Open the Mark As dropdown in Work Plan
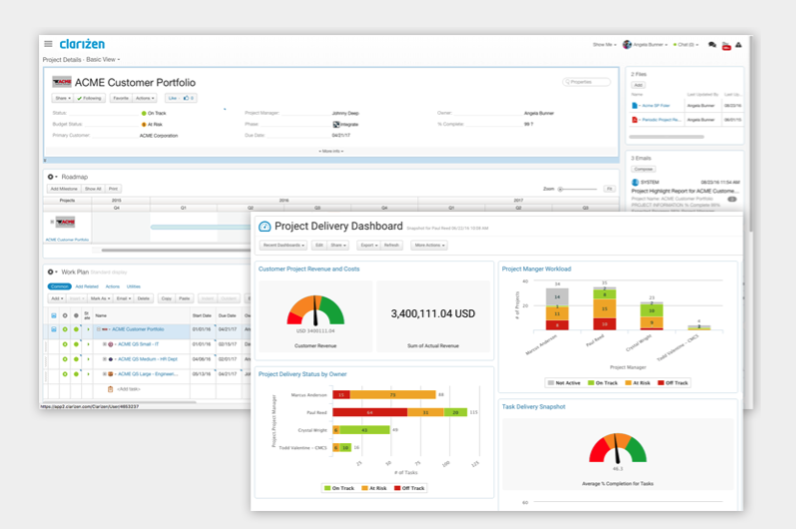The height and width of the screenshot is (529, 796). (98, 298)
